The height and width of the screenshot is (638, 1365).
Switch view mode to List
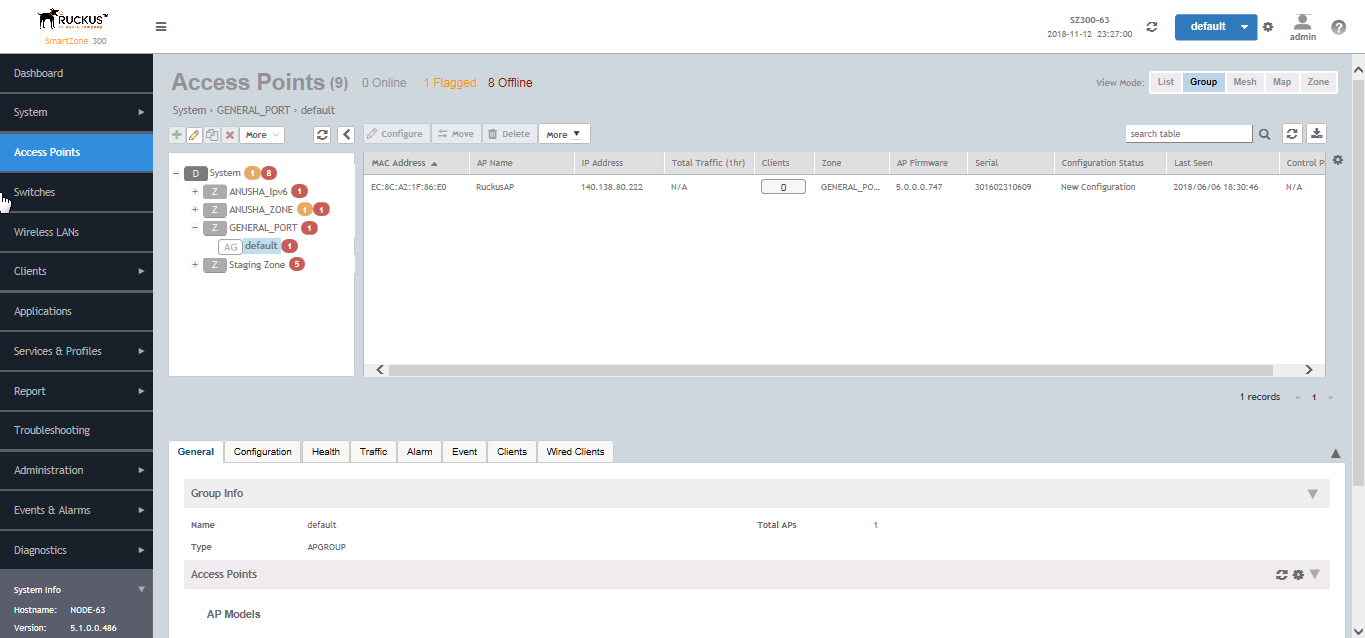click(1165, 82)
